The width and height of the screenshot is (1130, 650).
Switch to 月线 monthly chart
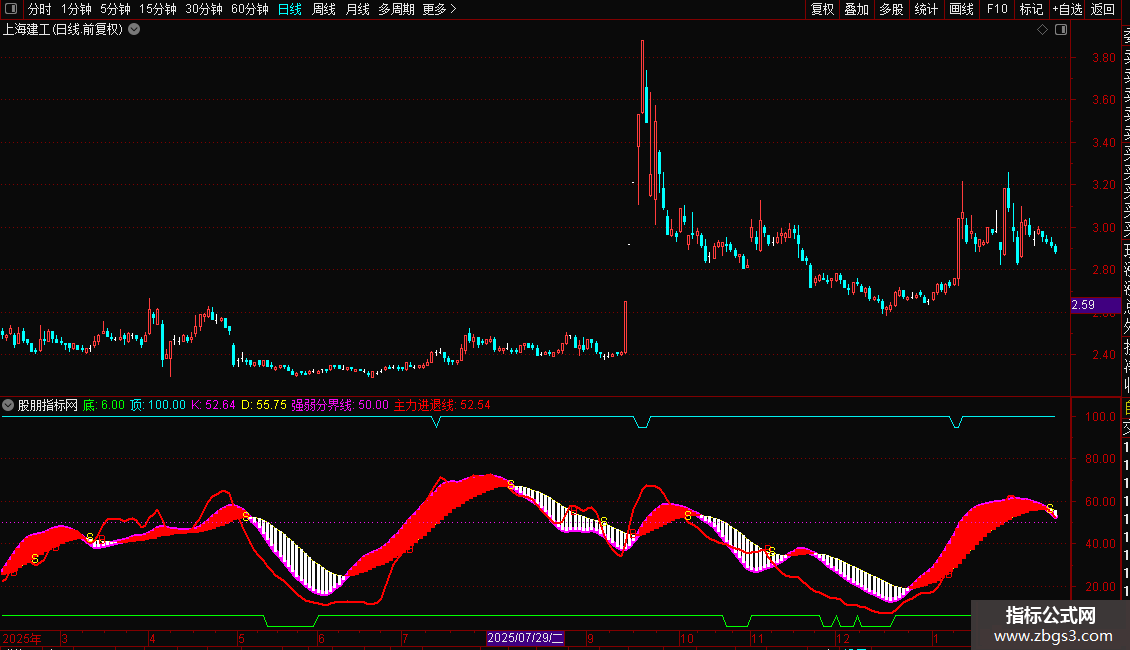(357, 9)
